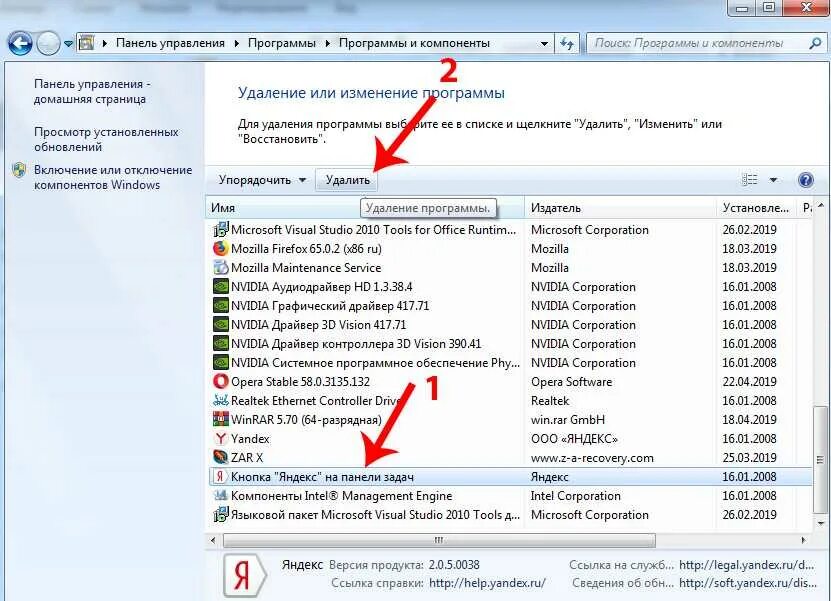Click the horizontal scrollbar left arrow
Viewport: 831px width, 601px height.
tap(213, 541)
